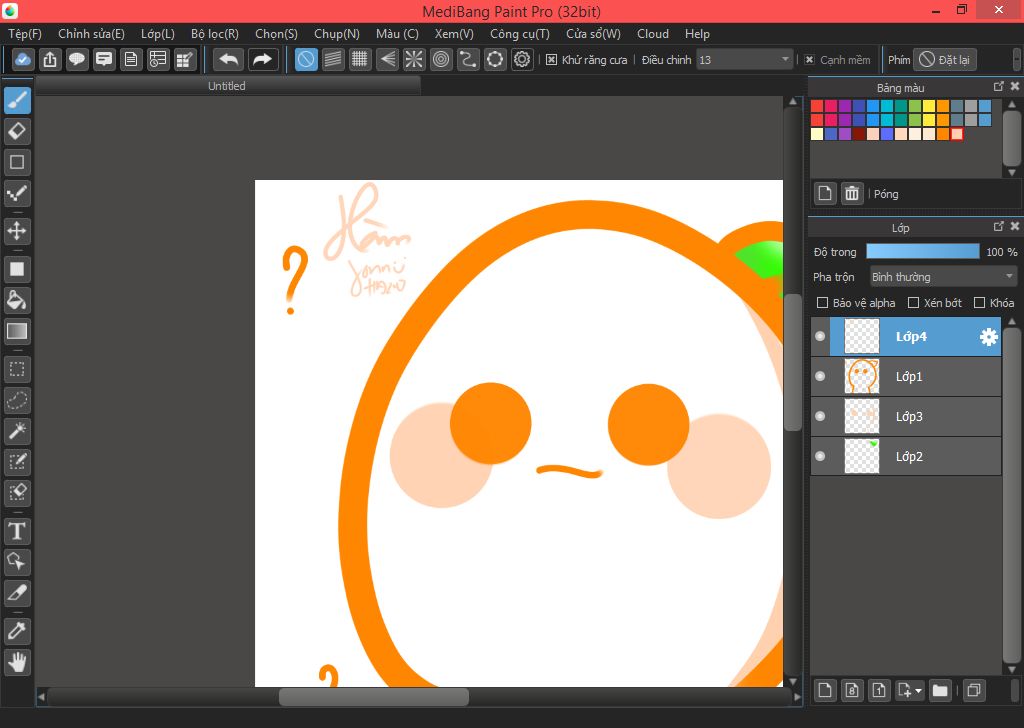Viewport: 1024px width, 728px height.
Task: Select the Bucket fill tool
Action: click(x=17, y=300)
